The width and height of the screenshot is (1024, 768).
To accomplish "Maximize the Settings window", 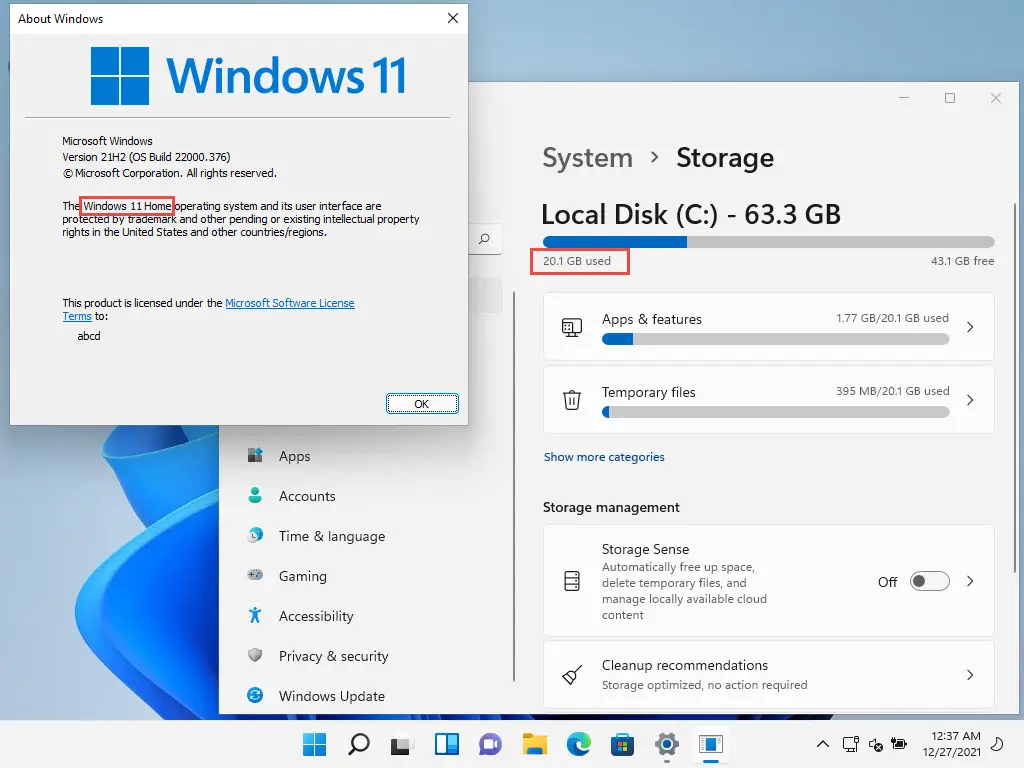I will (x=950, y=98).
